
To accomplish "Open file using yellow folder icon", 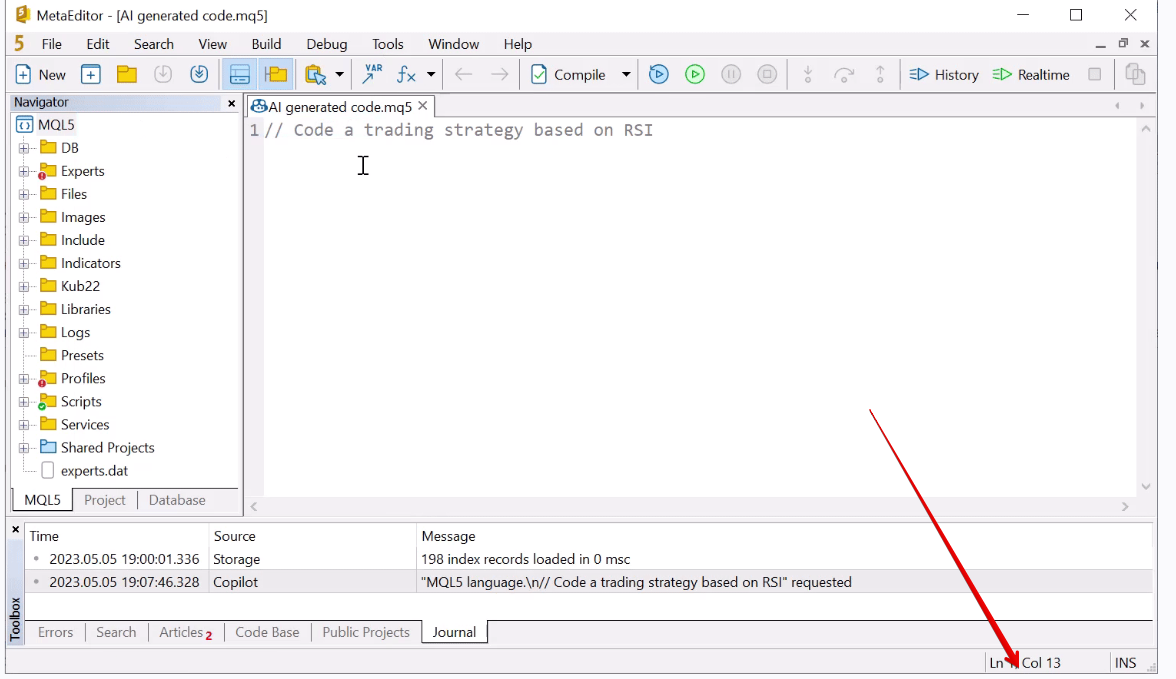I will (127, 74).
